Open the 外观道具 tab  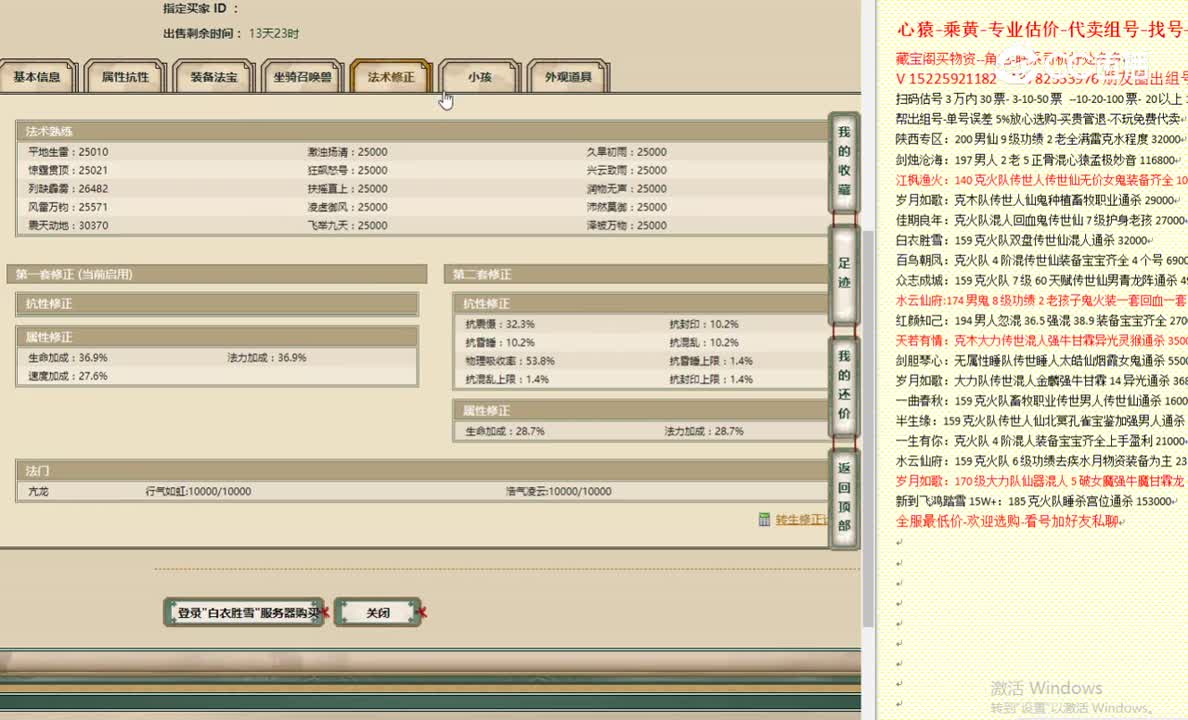568,77
